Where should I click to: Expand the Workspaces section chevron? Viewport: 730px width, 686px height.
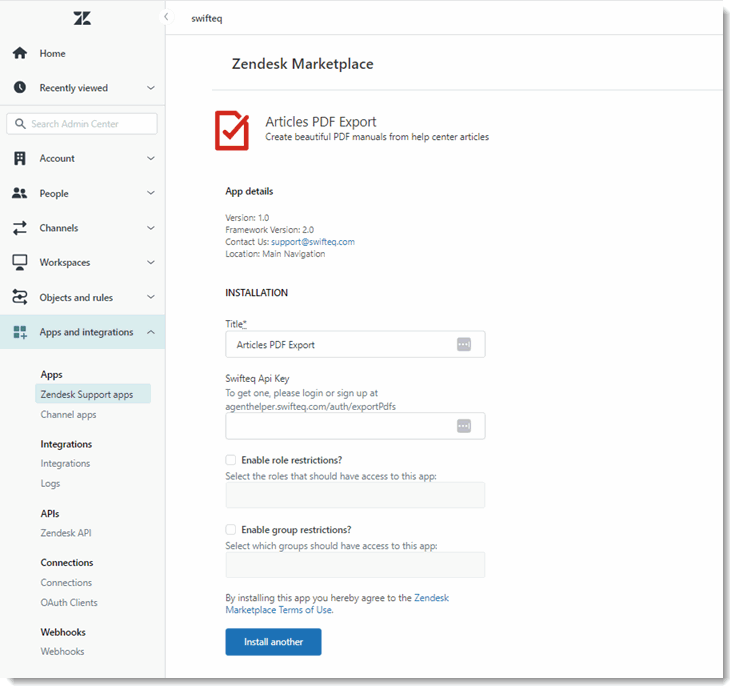coord(151,262)
